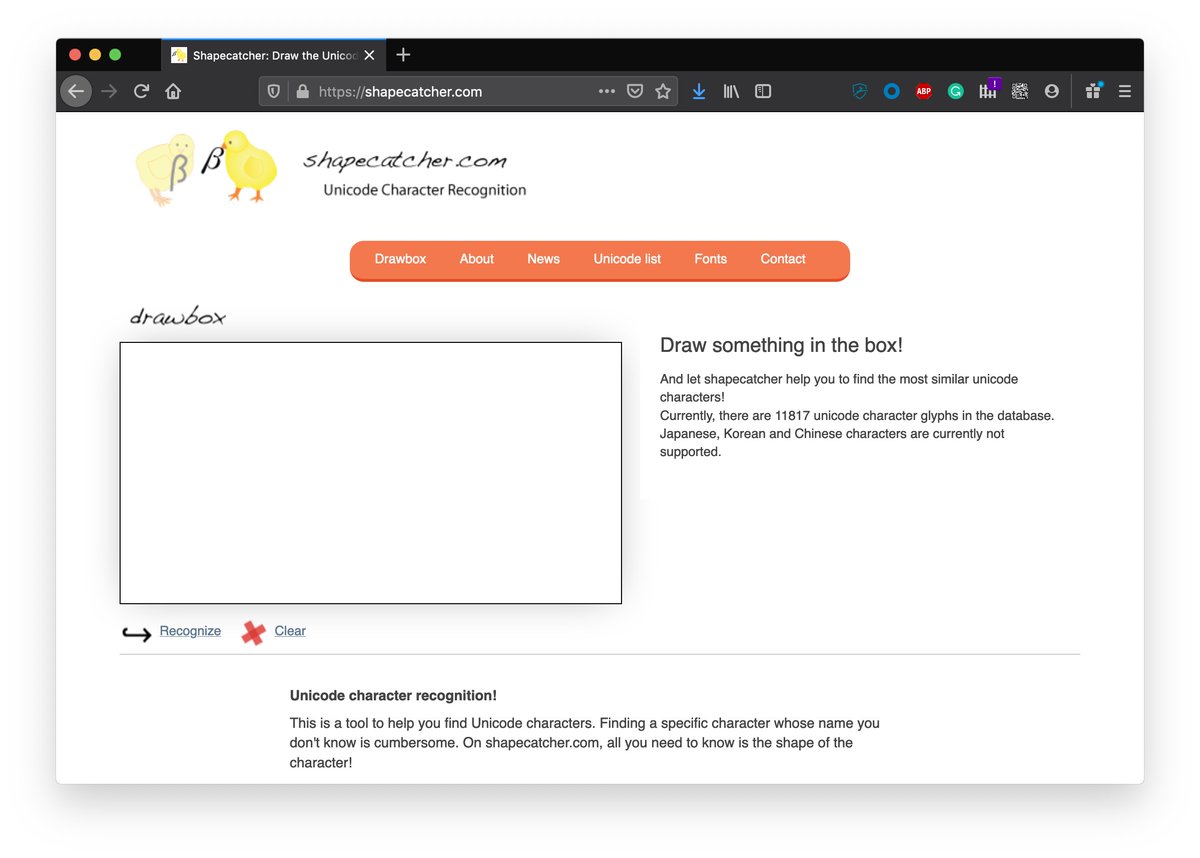The width and height of the screenshot is (1200, 858).
Task: Click the 'Draw something in the box!' heading
Action: point(781,345)
